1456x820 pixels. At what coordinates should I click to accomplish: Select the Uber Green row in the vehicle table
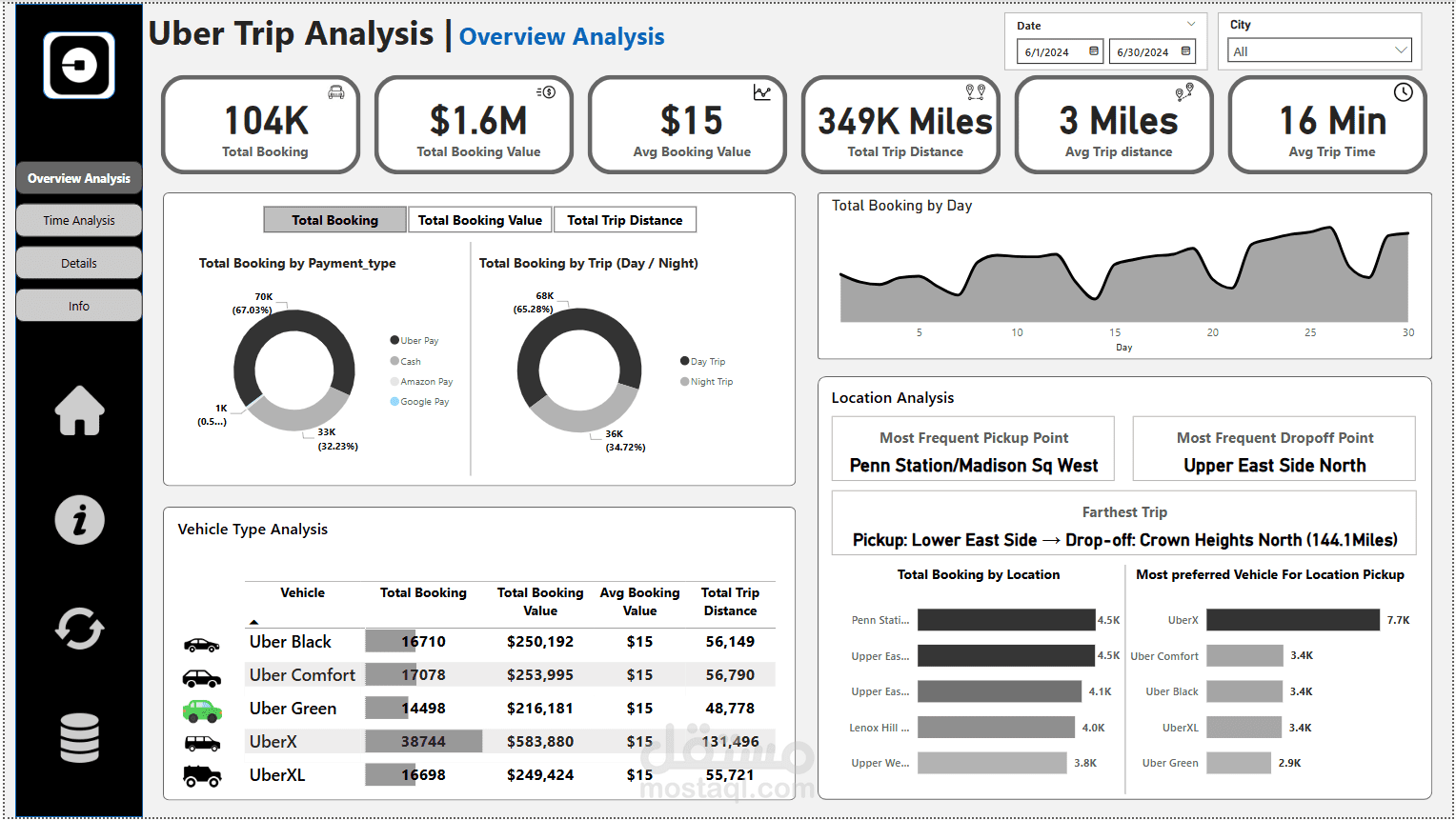pos(293,708)
